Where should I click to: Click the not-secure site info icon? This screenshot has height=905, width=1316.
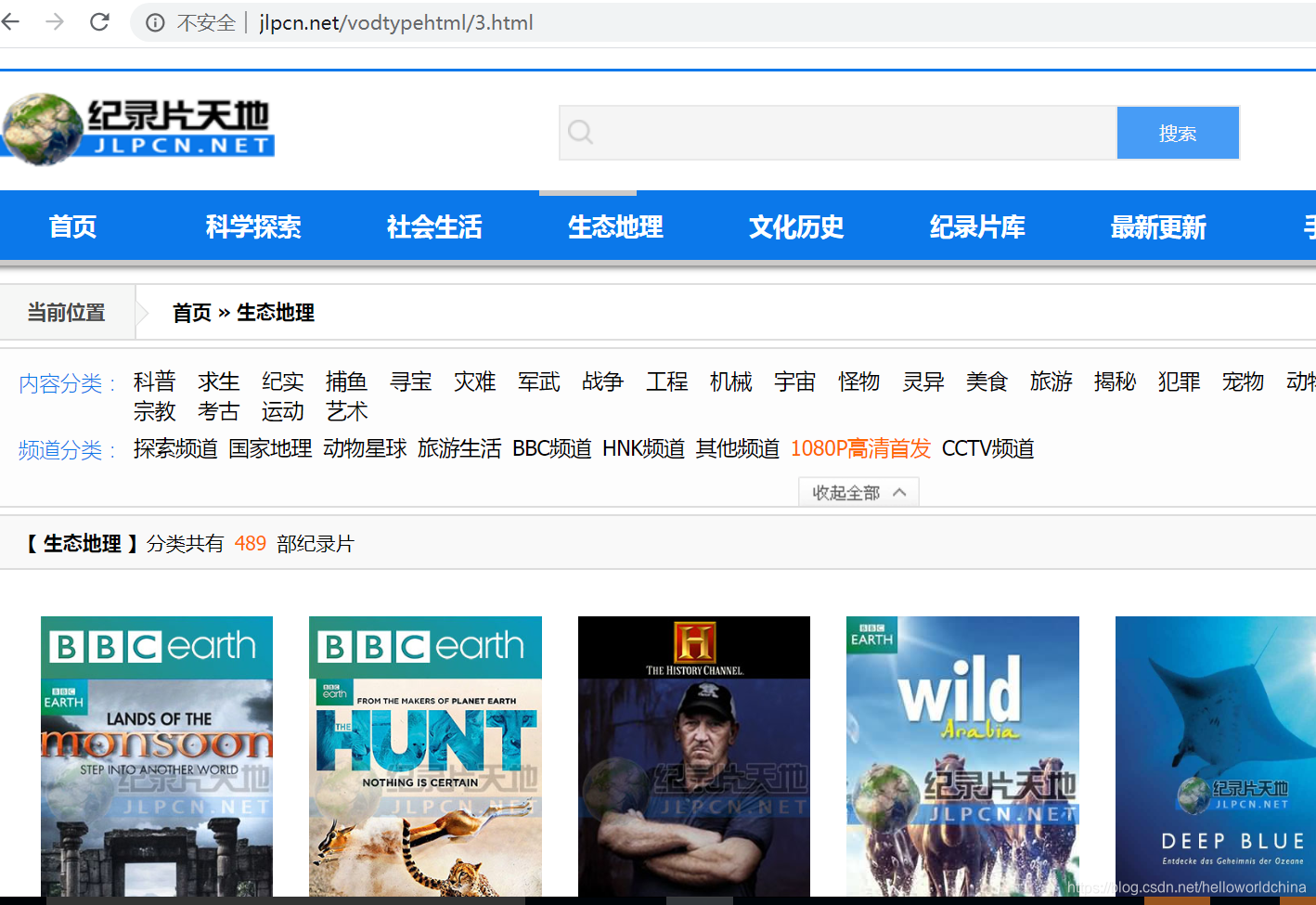tap(155, 23)
